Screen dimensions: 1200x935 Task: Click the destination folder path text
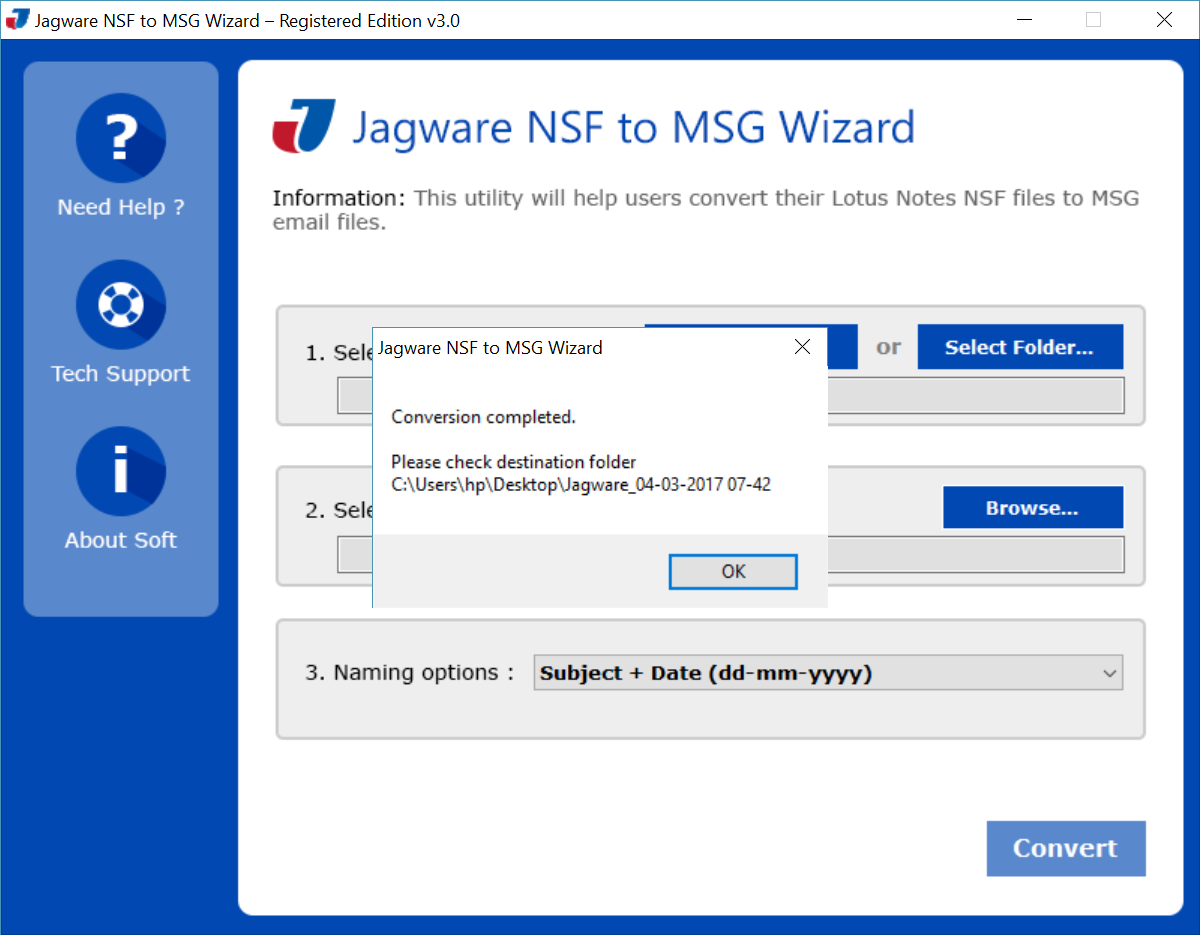click(x=581, y=485)
